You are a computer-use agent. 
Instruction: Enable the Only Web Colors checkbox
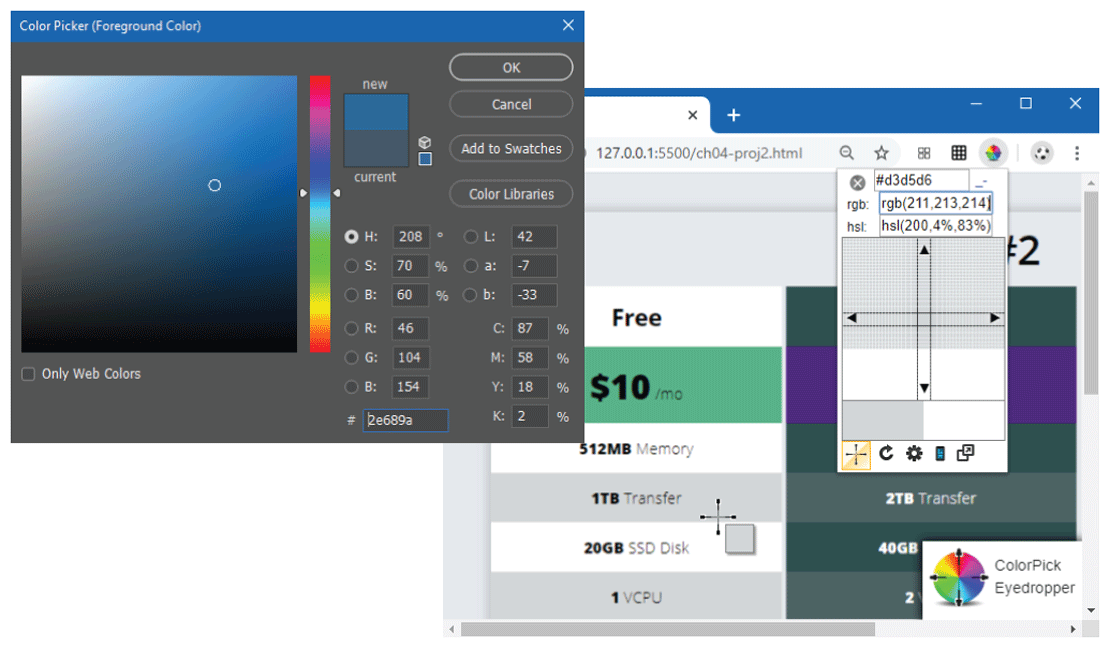[28, 374]
